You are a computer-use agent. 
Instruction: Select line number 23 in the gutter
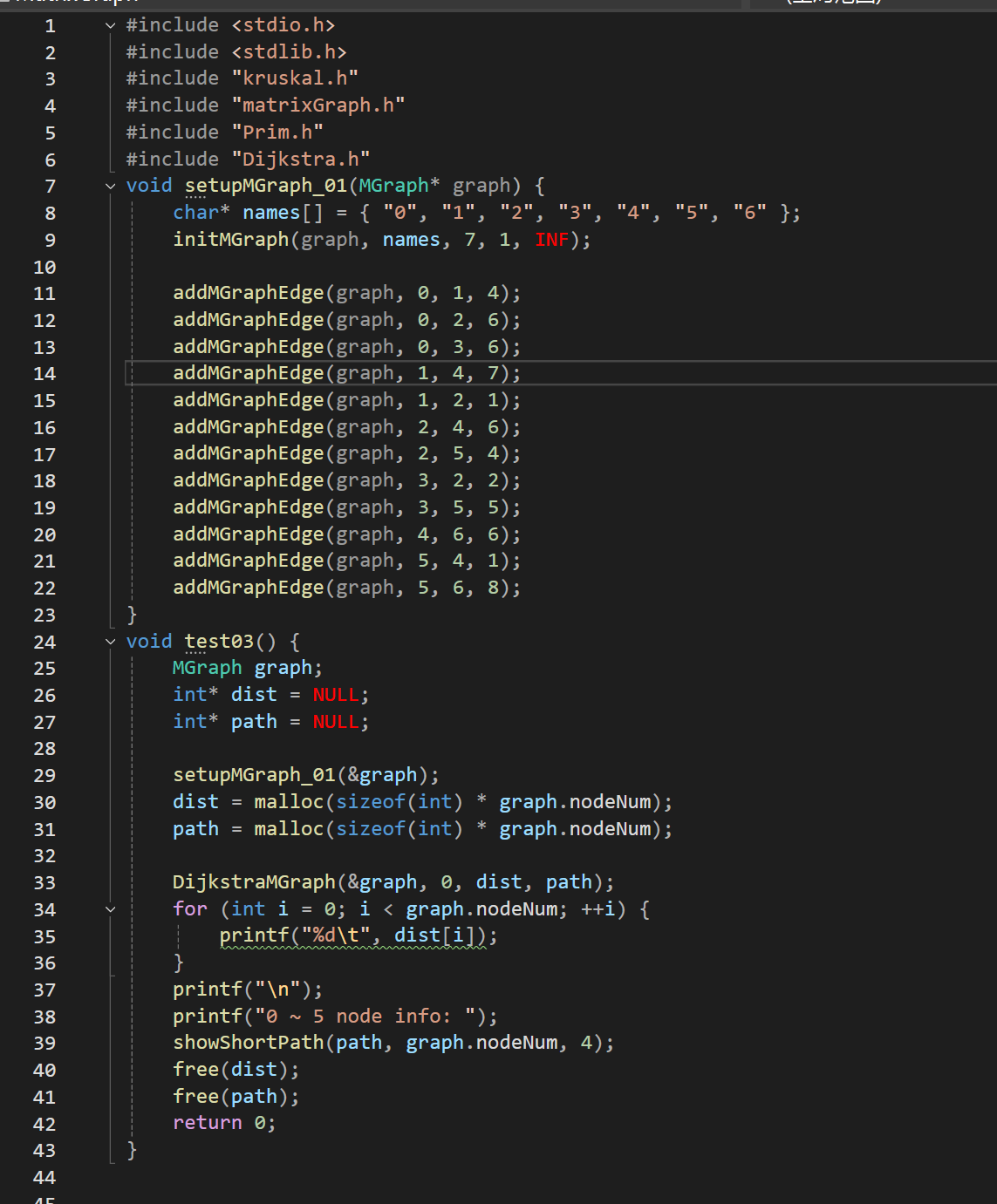pyautogui.click(x=44, y=616)
